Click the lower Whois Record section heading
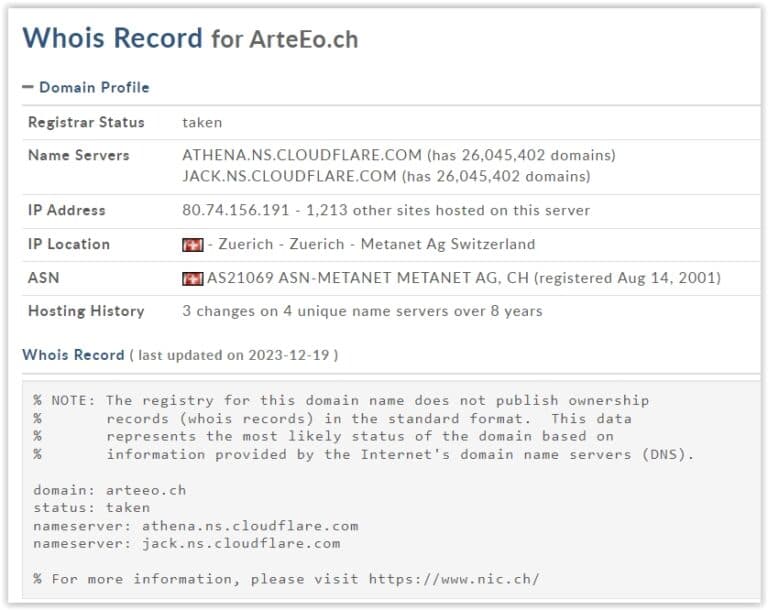Viewport: 768px width, 610px height. point(73,355)
